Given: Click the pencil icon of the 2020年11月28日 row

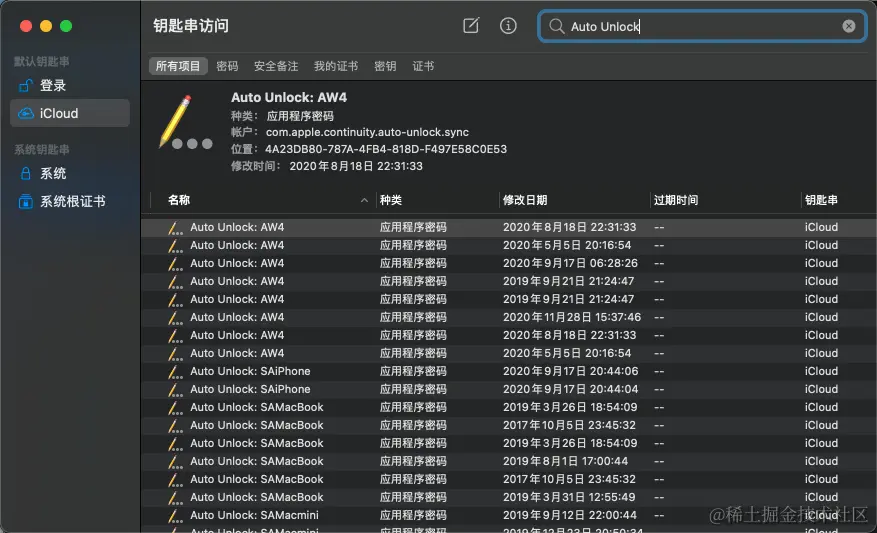Looking at the screenshot, I should tap(175, 318).
